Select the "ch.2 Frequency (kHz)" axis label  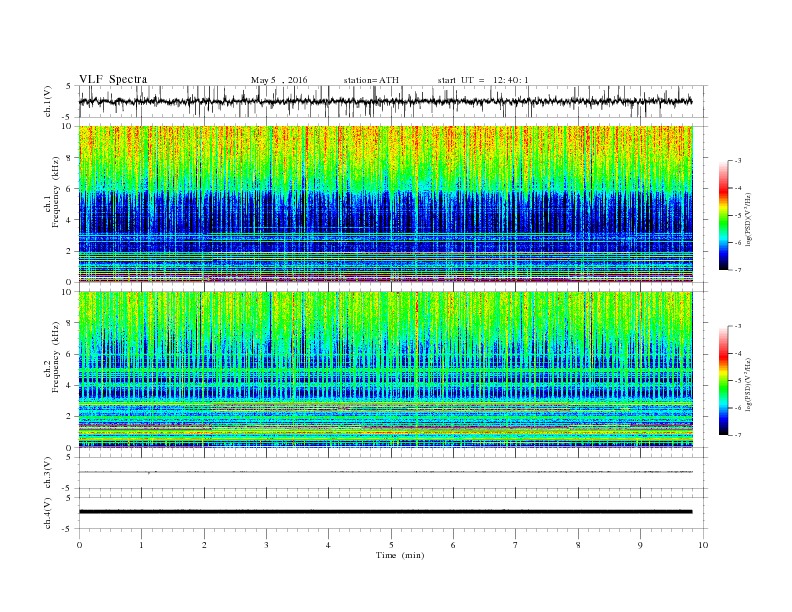52,370
